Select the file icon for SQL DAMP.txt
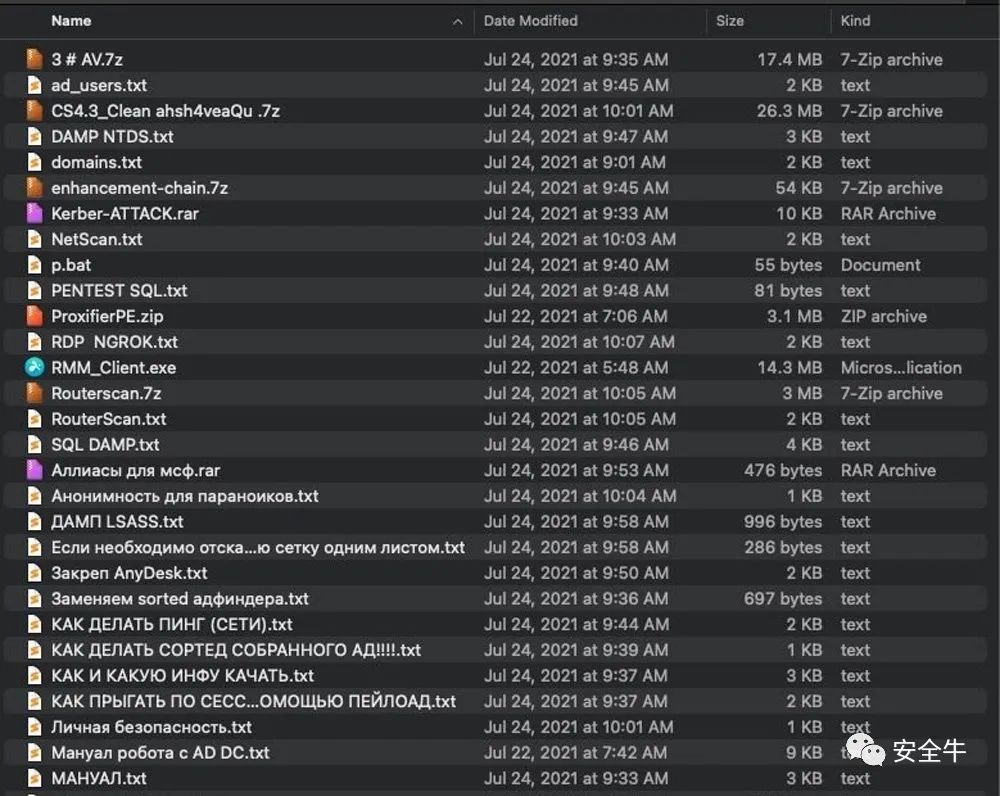The width and height of the screenshot is (1000, 796). (34, 445)
